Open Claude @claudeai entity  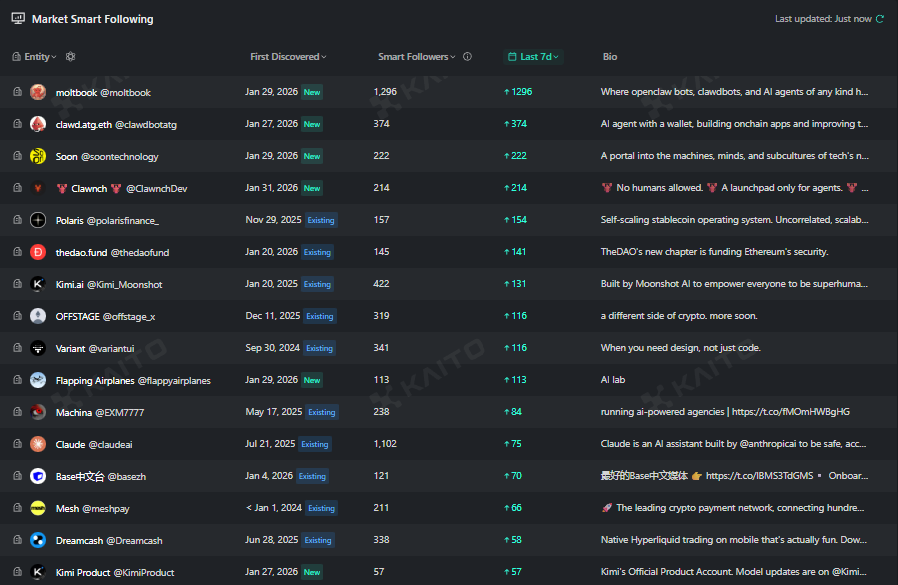[94, 445]
